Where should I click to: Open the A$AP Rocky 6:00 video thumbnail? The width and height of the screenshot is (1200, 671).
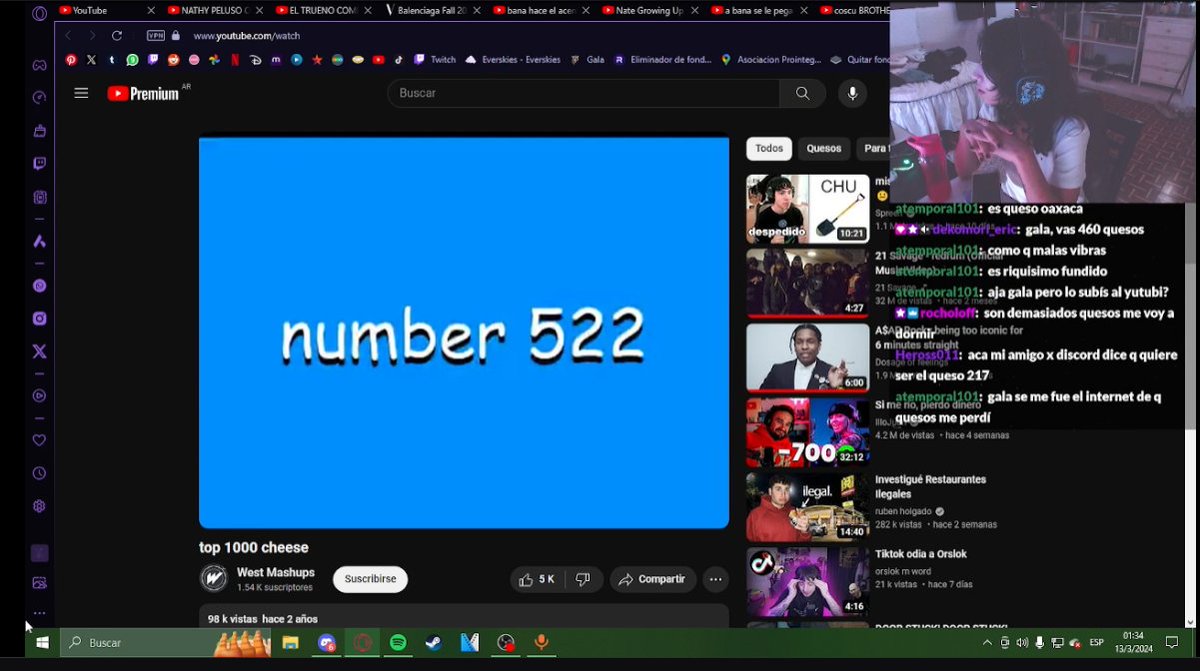pyautogui.click(x=807, y=357)
